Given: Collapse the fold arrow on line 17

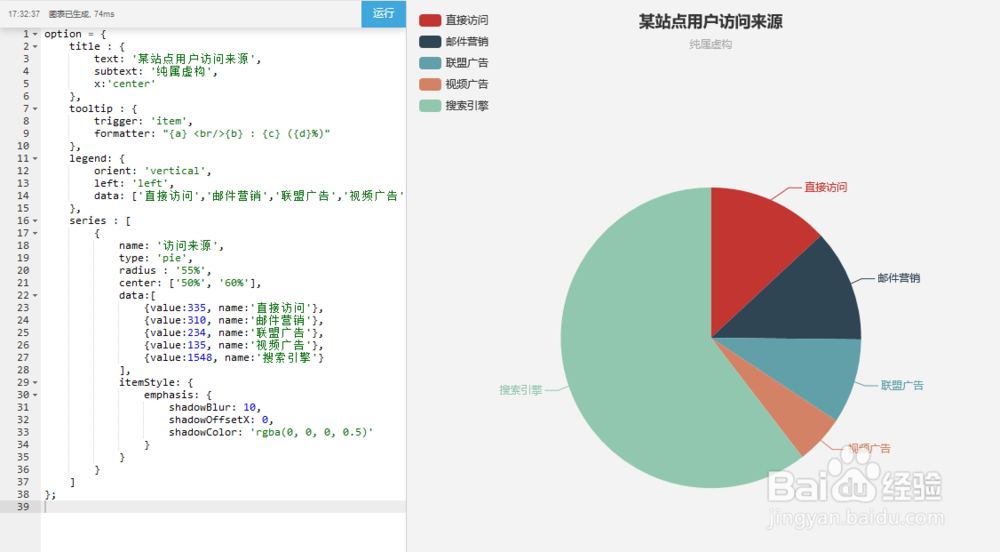Looking at the screenshot, I should coord(35,233).
